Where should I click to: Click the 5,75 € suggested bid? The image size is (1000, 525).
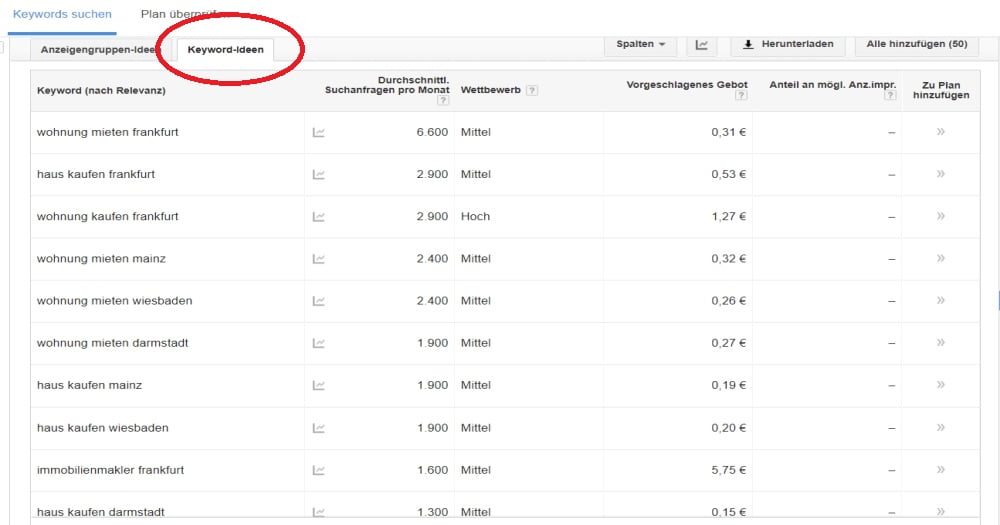(729, 470)
